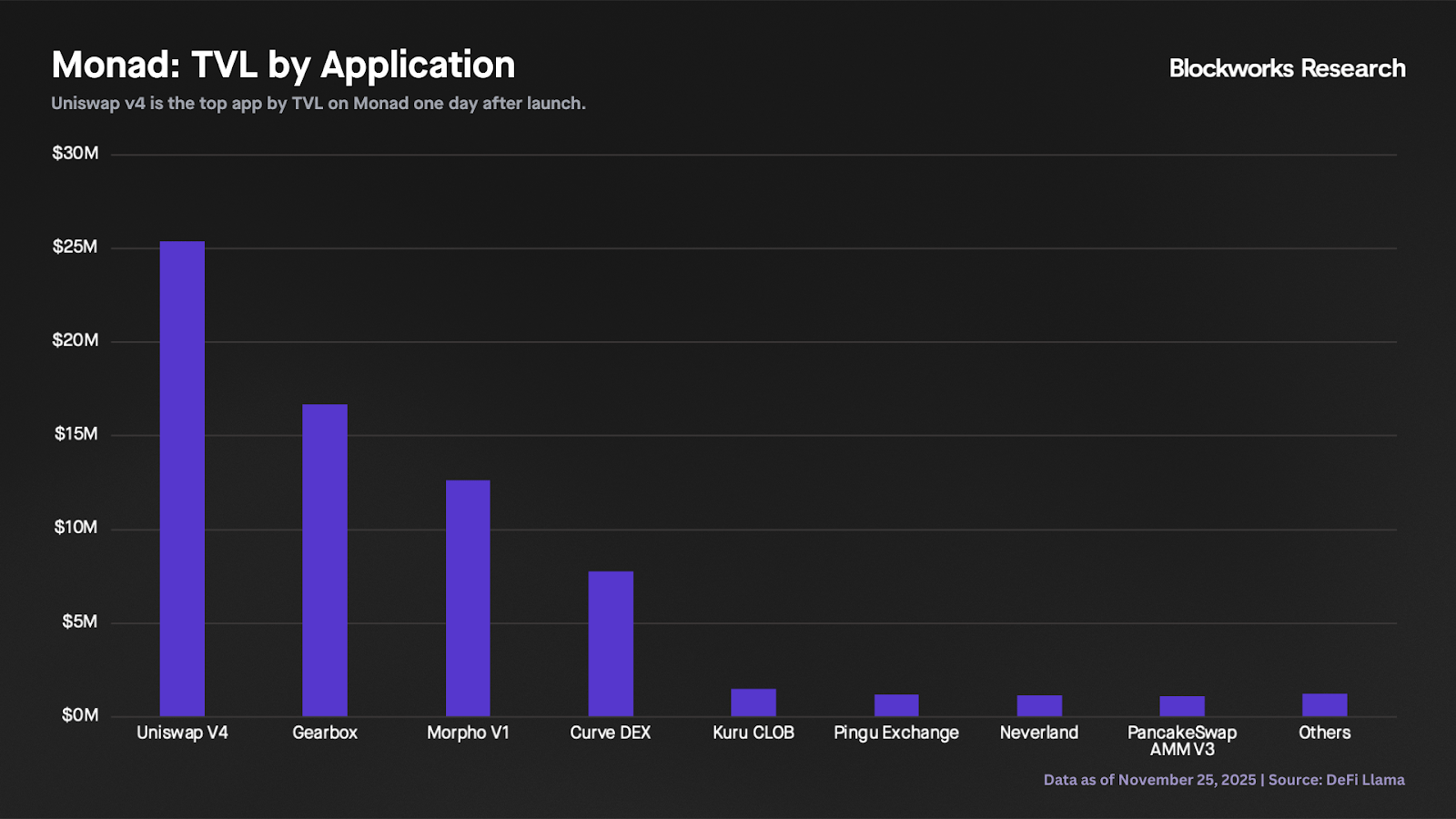Click the $0M y-axis label
The height and width of the screenshot is (819, 1456).
click(x=79, y=715)
